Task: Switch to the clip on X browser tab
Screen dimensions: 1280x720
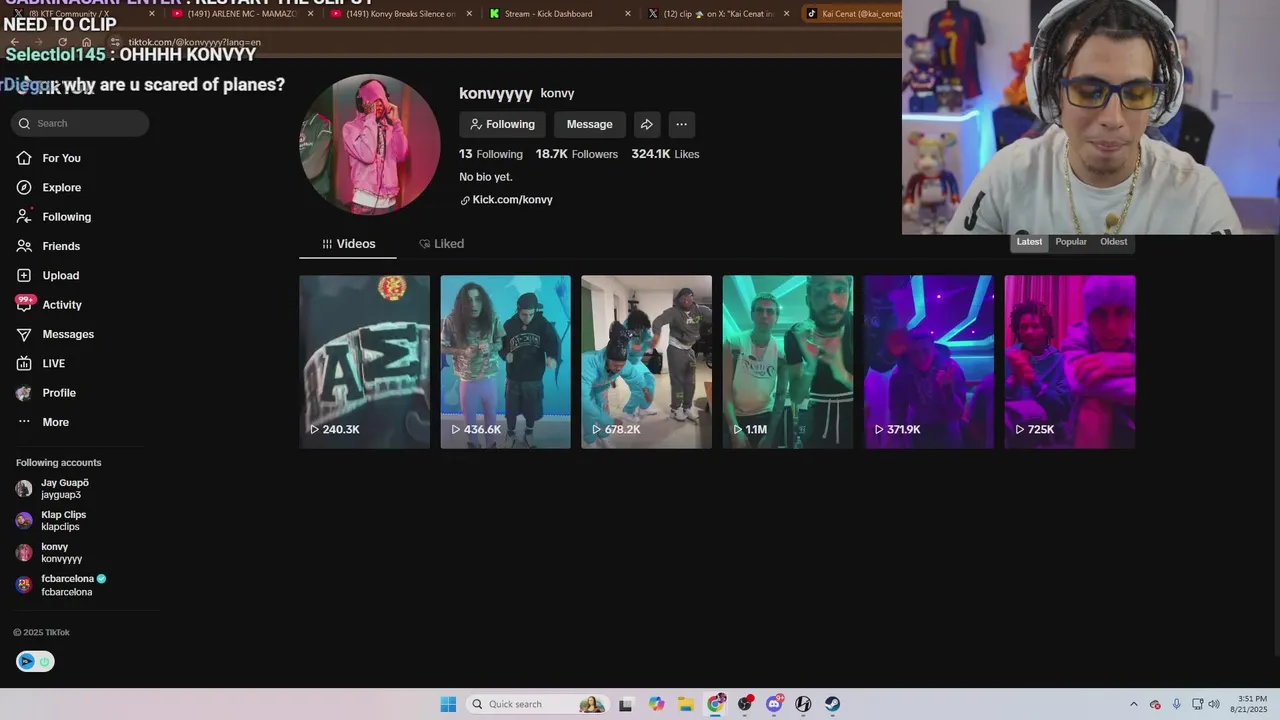Action: 711,14
